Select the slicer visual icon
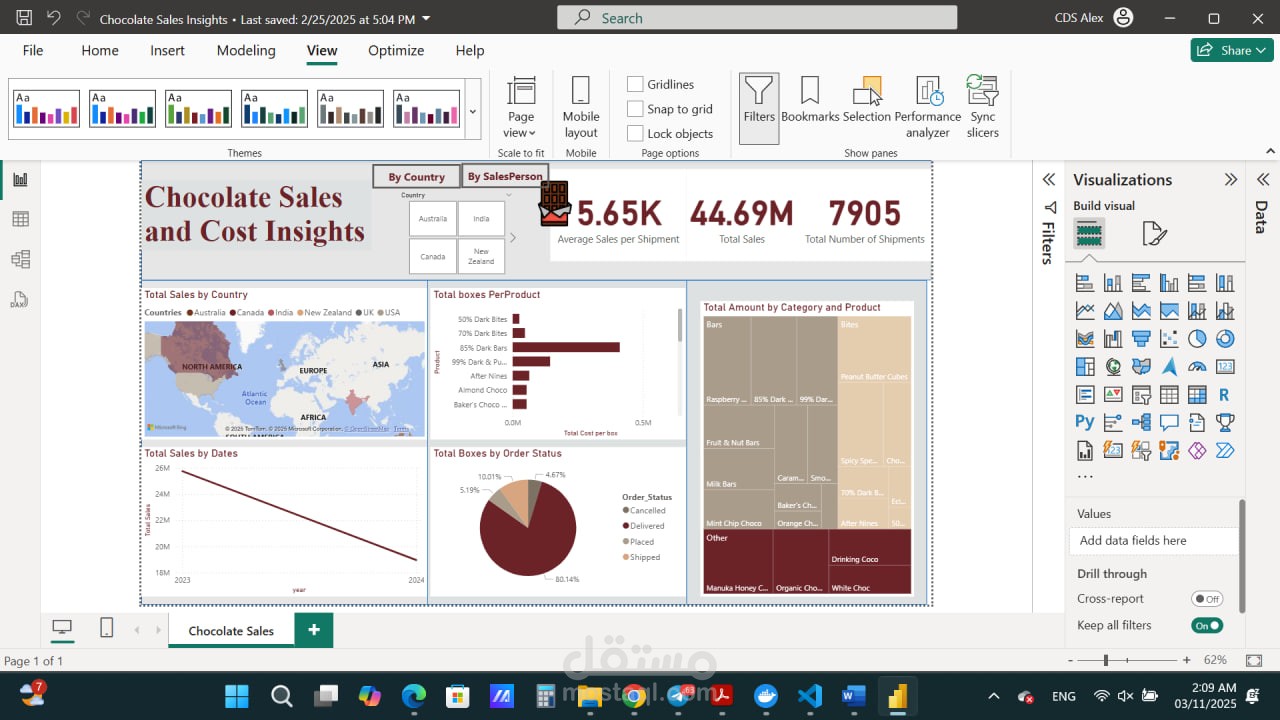Viewport: 1280px width, 720px height. click(x=1141, y=395)
